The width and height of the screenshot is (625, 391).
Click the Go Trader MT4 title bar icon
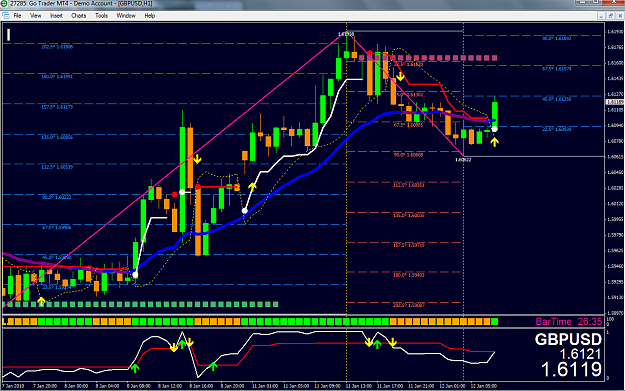tap(4, 4)
